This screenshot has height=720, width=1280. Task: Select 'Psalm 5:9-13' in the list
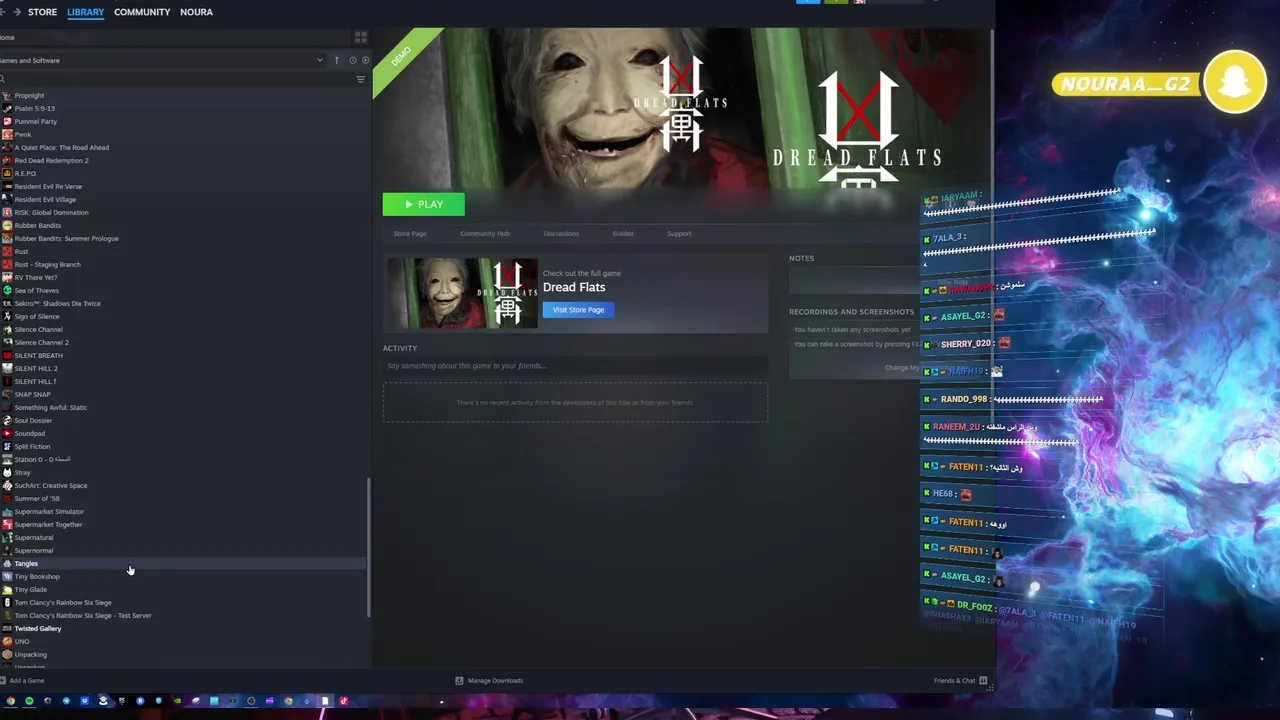[35, 108]
